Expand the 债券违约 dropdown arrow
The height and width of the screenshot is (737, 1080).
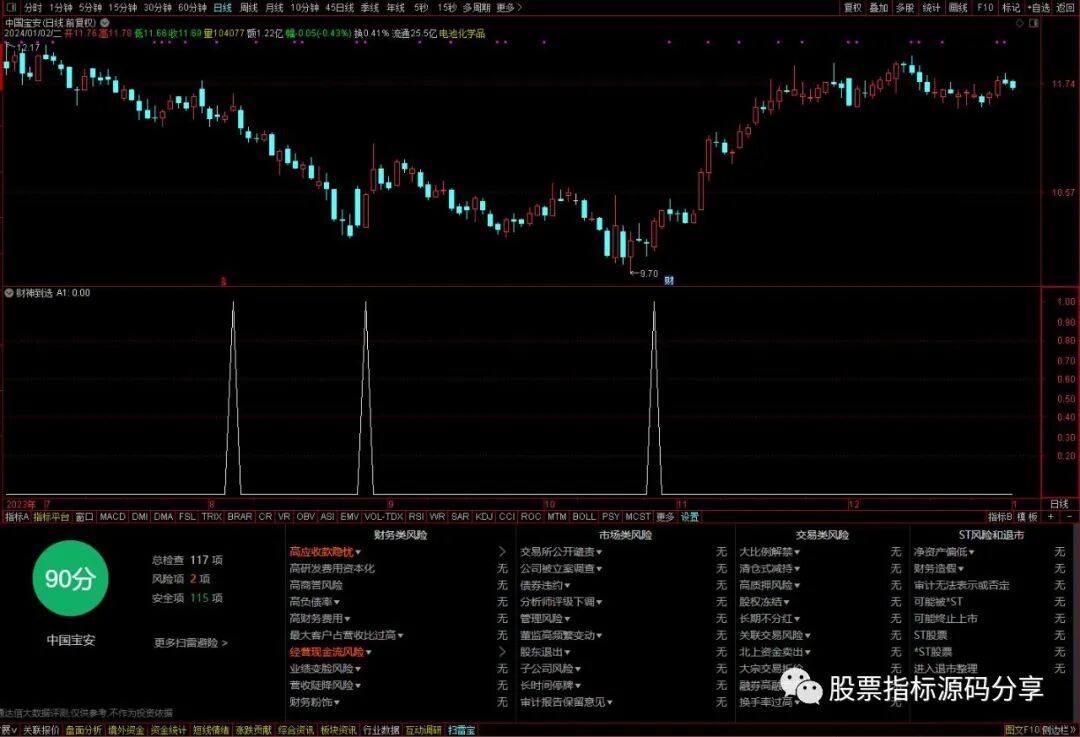click(x=567, y=585)
